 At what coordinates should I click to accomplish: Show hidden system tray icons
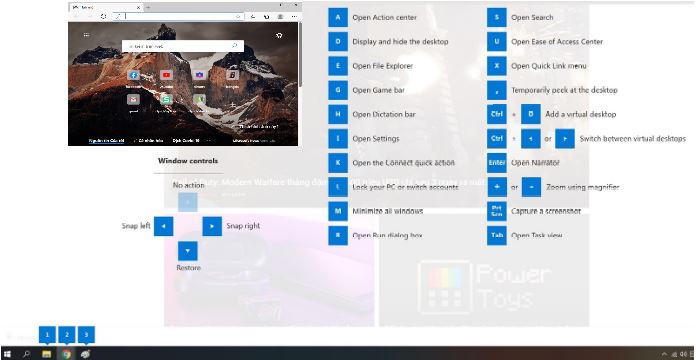point(664,354)
